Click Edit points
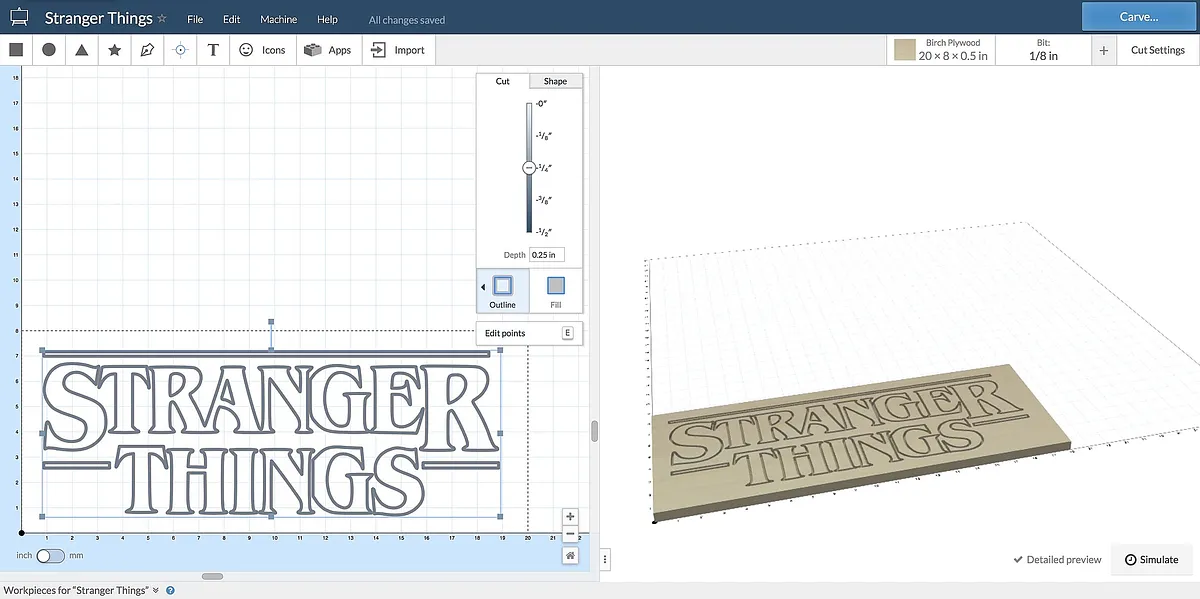Image resolution: width=1200 pixels, height=599 pixels. pos(529,333)
